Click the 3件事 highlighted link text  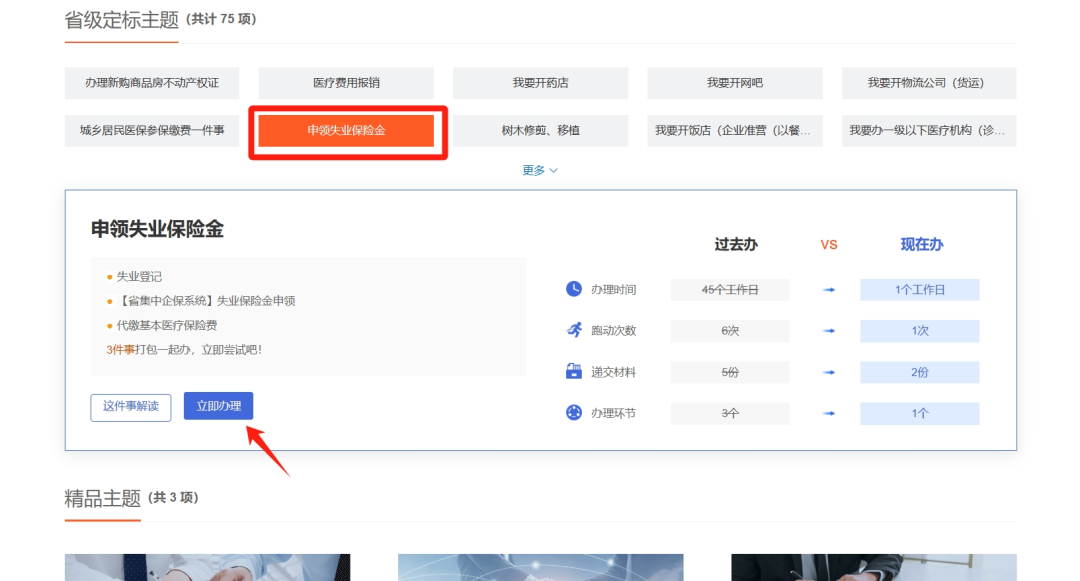(120, 350)
